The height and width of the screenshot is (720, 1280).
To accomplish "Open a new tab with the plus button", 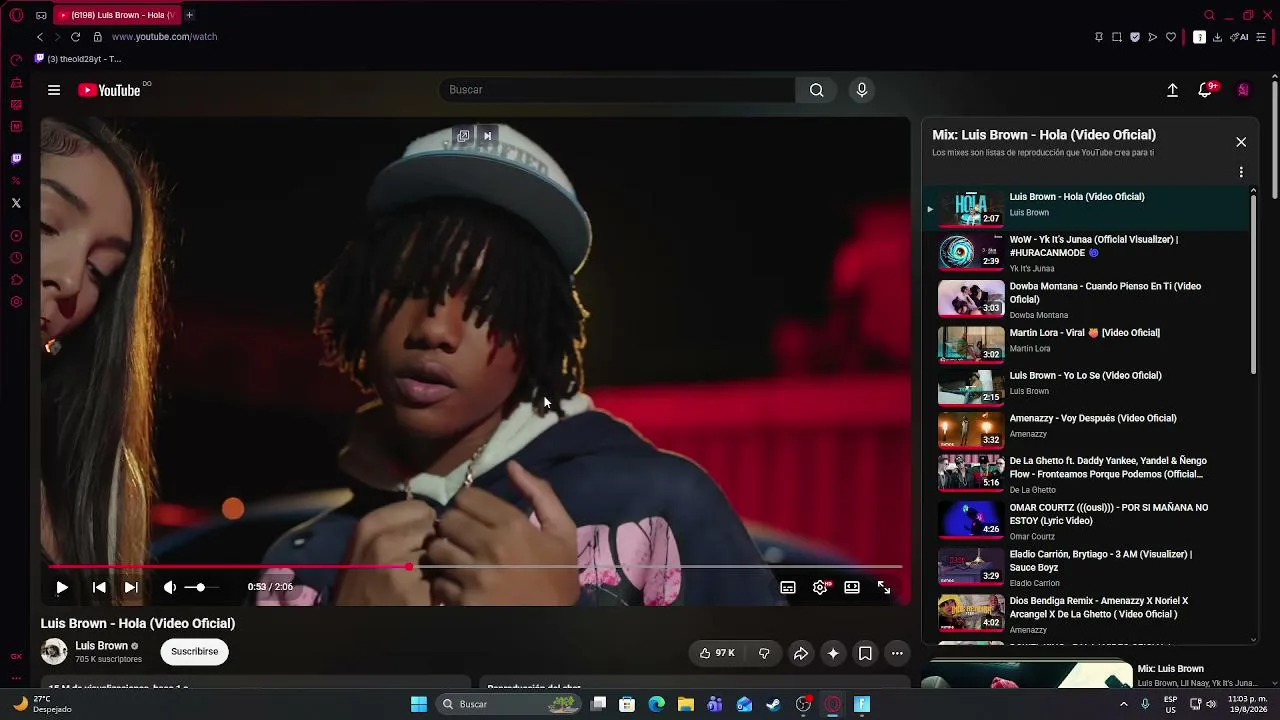I will pos(189,15).
